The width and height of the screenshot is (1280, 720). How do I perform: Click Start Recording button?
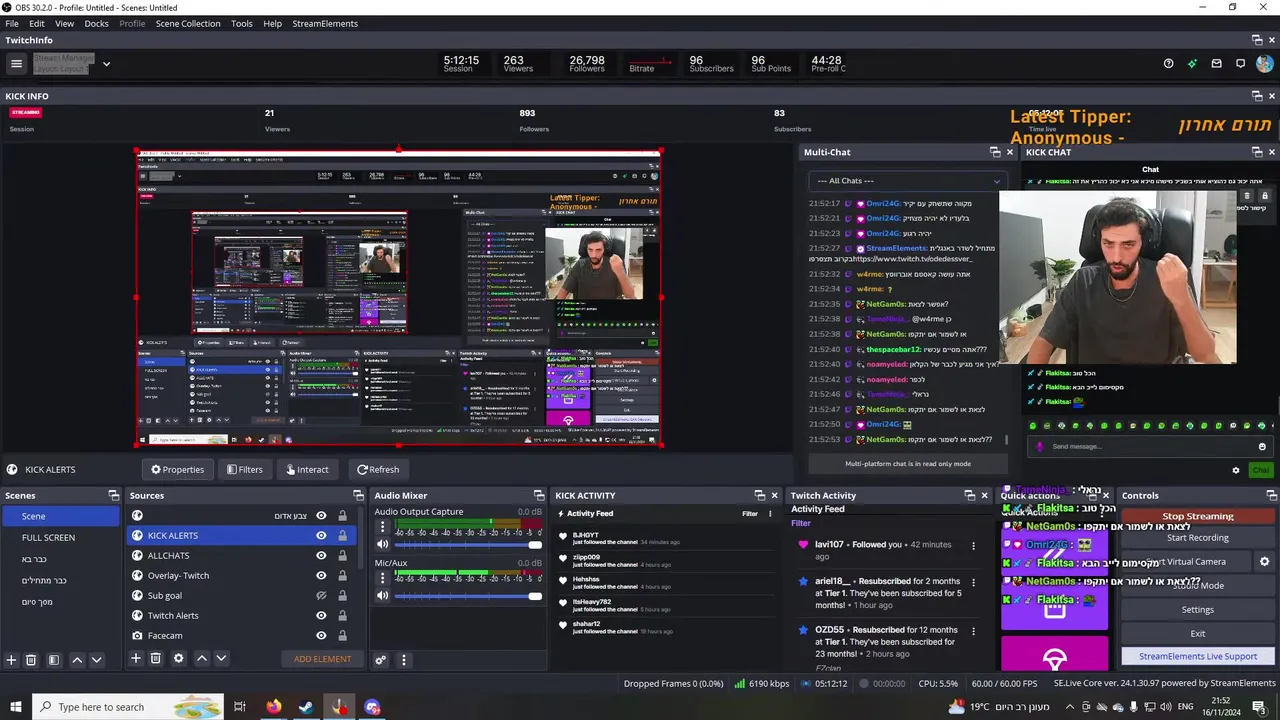pyautogui.click(x=1197, y=538)
